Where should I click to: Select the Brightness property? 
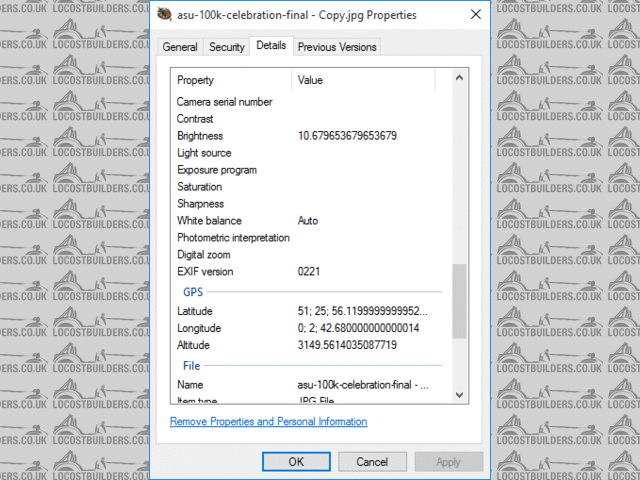pos(200,136)
